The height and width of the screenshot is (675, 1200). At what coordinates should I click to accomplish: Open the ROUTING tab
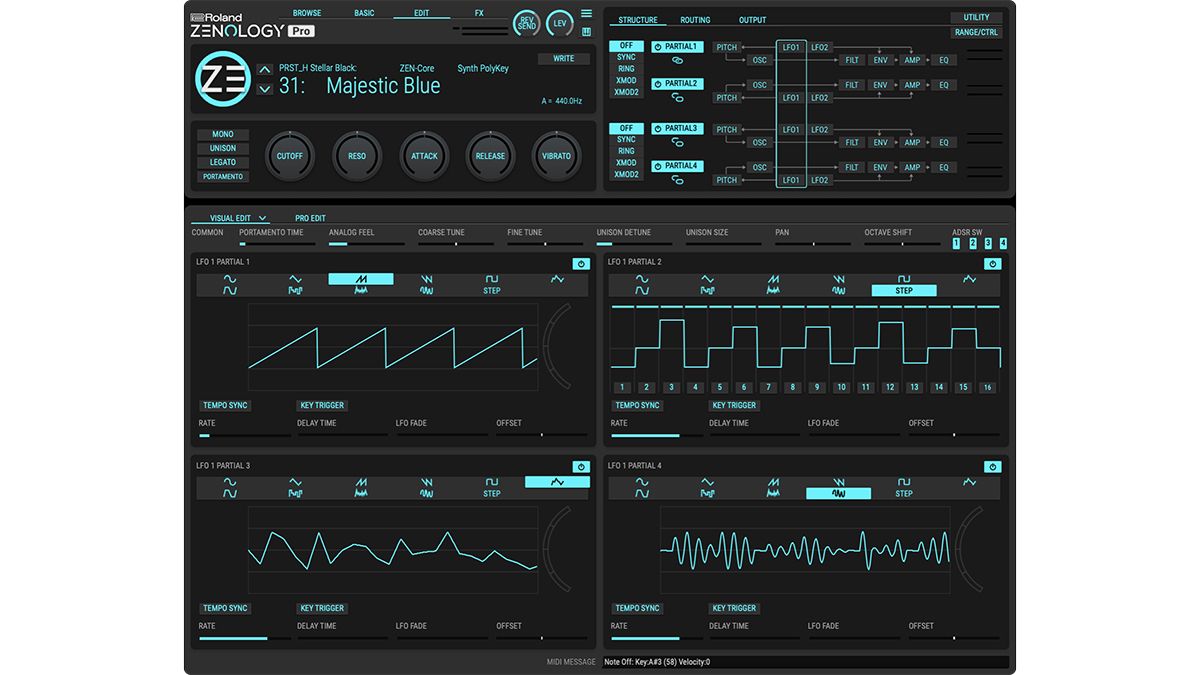tap(695, 18)
